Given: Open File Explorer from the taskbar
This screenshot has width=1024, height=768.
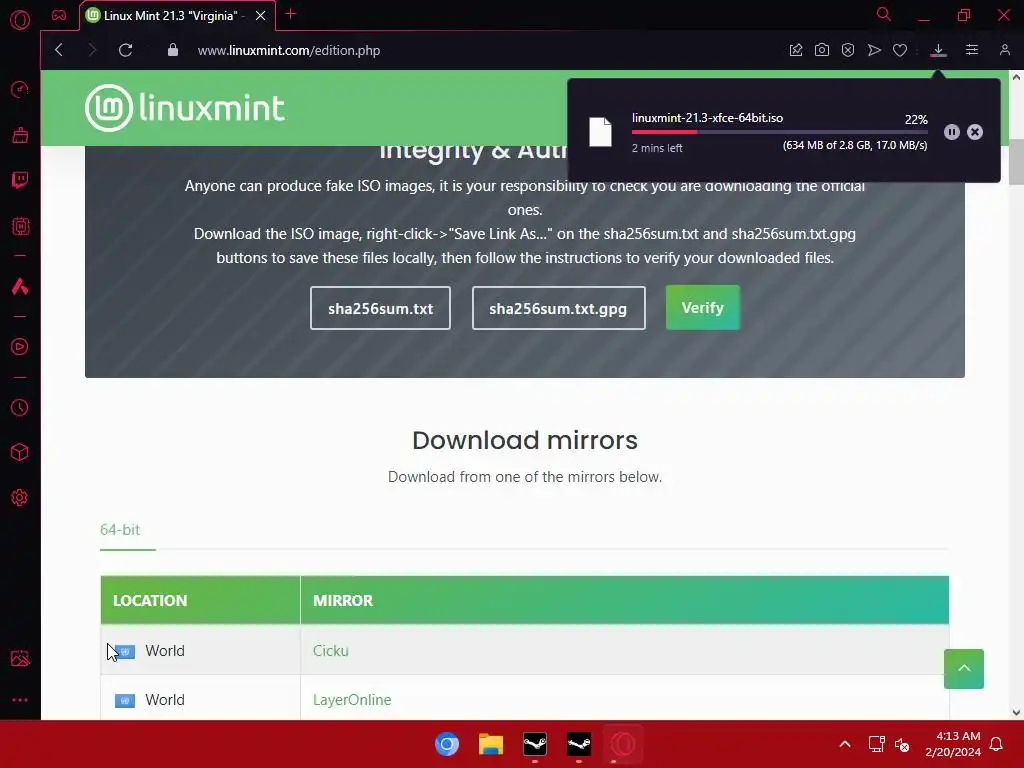Looking at the screenshot, I should [x=490, y=744].
